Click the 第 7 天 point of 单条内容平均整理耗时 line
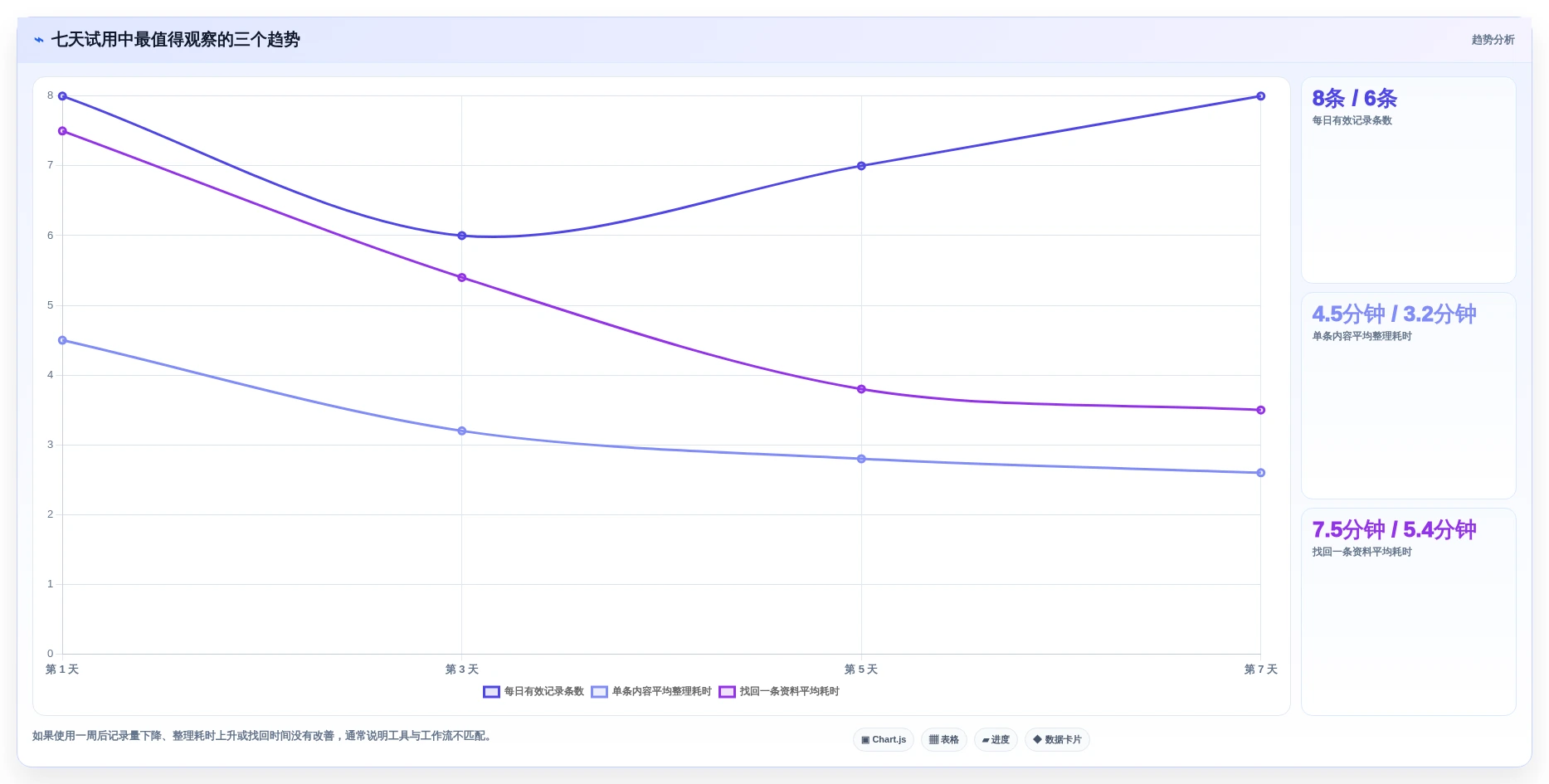Viewport: 1549px width, 784px height. tap(1261, 473)
